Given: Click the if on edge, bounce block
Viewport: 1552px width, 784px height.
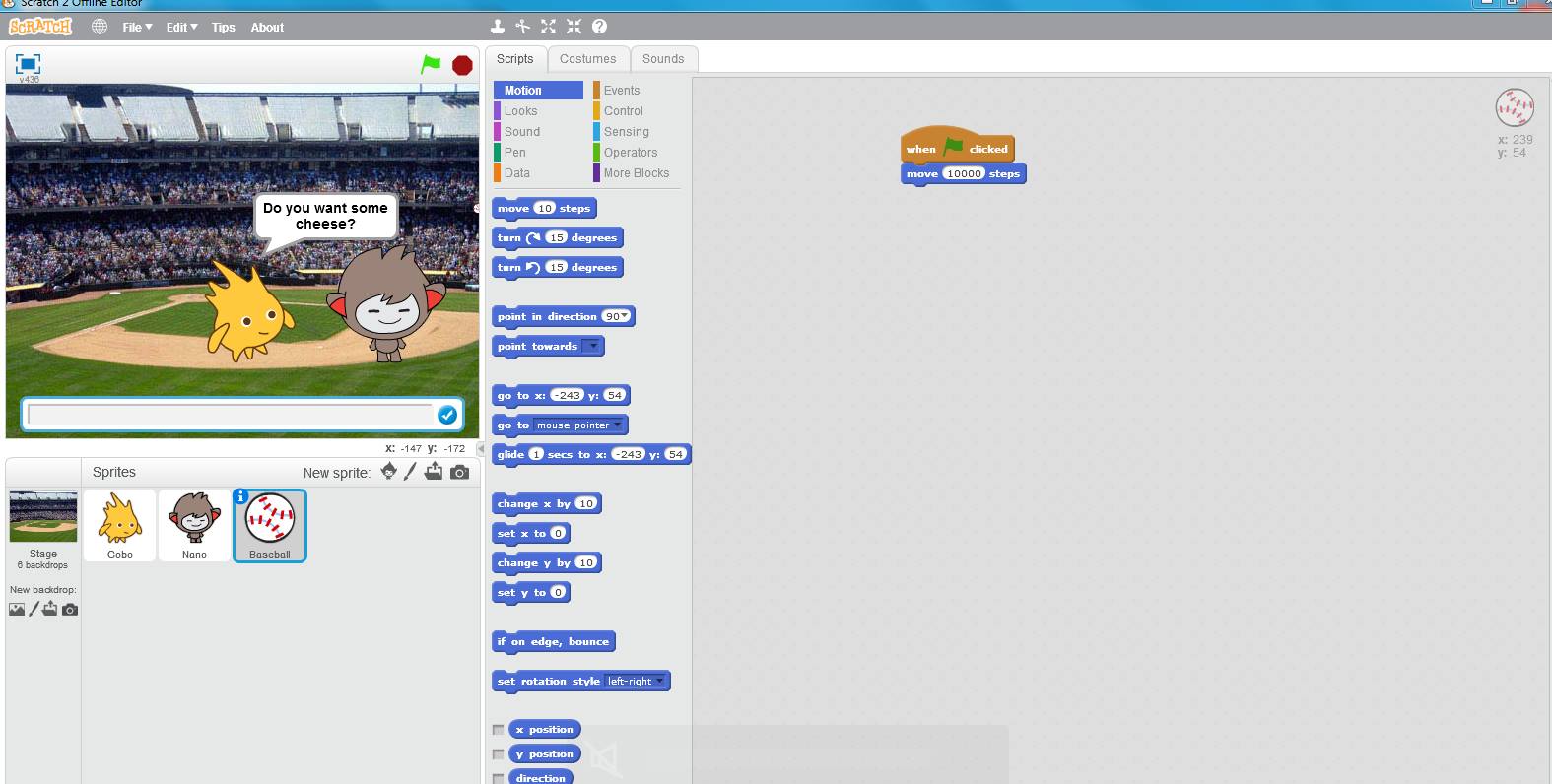Looking at the screenshot, I should [553, 641].
